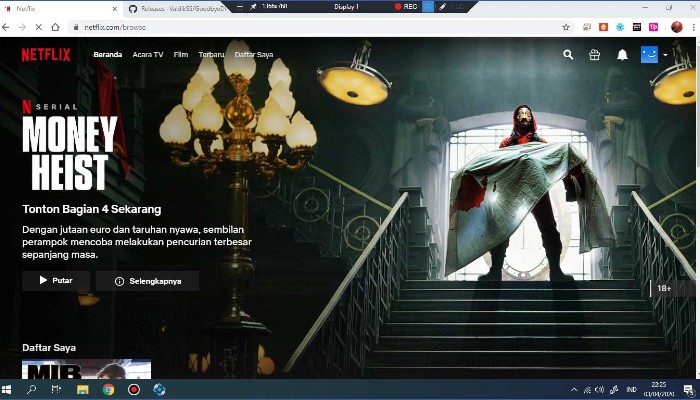Viewport: 700px width, 400px height.
Task: Open the Acara TV section
Action: click(x=148, y=54)
